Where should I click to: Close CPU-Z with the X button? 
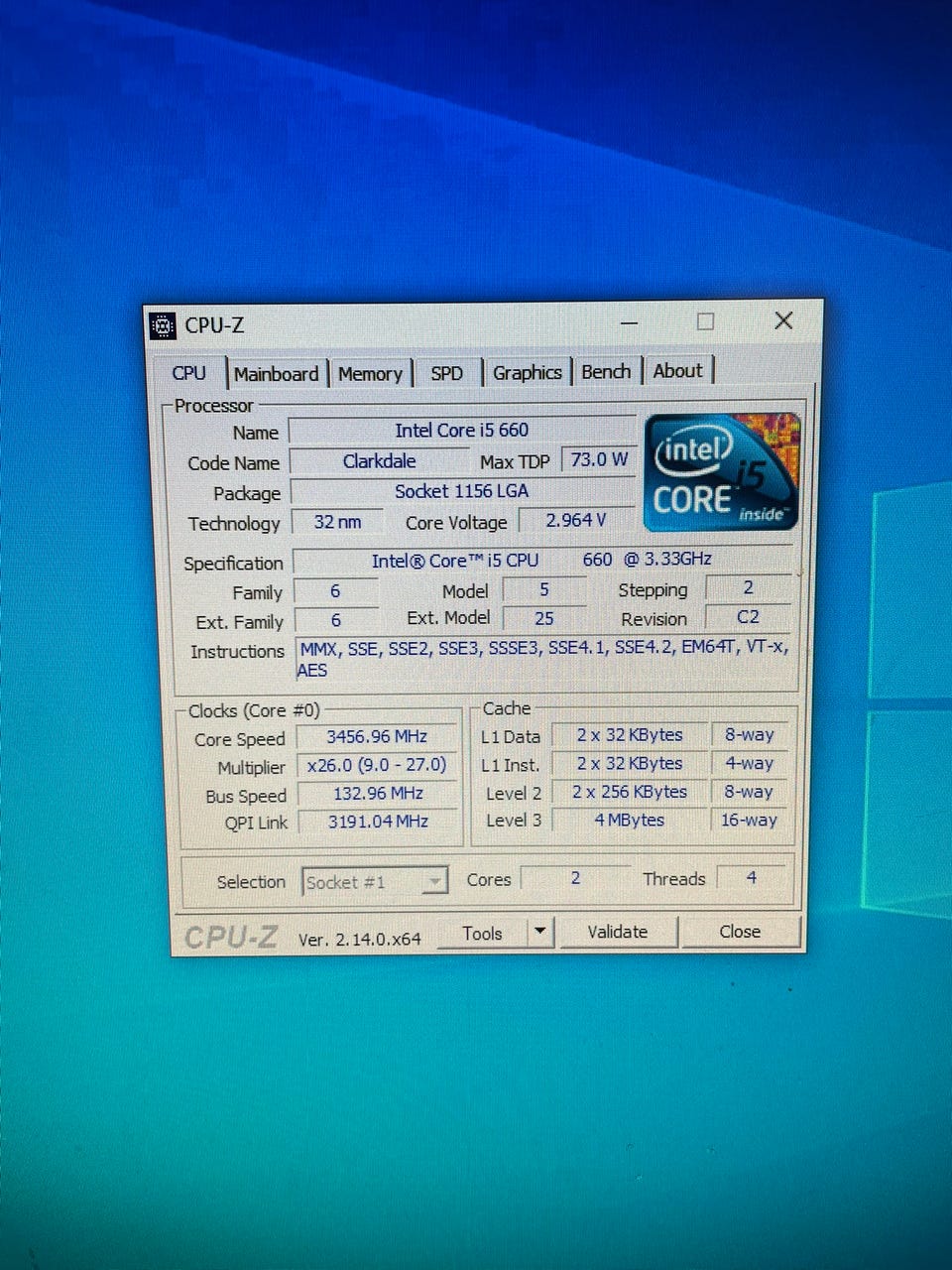783,320
